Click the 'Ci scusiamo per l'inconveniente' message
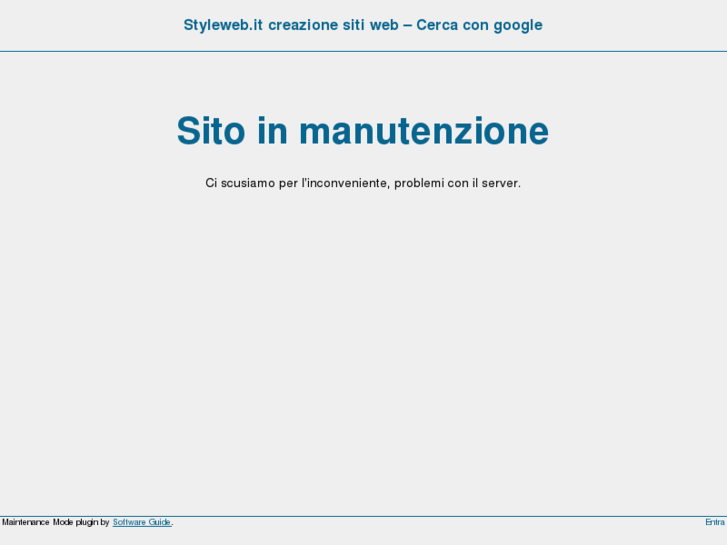The image size is (727, 545). [x=363, y=183]
